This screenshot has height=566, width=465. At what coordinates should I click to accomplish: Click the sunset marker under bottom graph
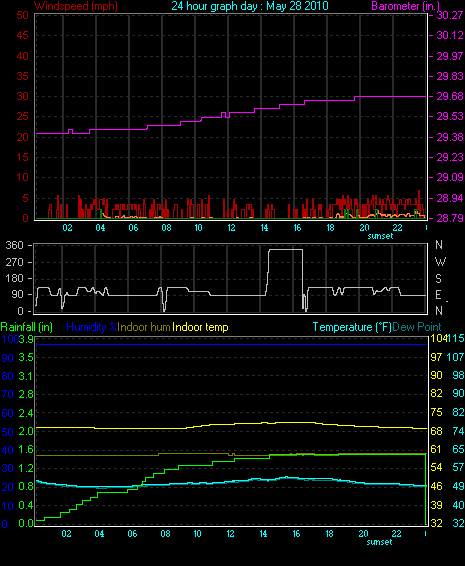[379, 542]
